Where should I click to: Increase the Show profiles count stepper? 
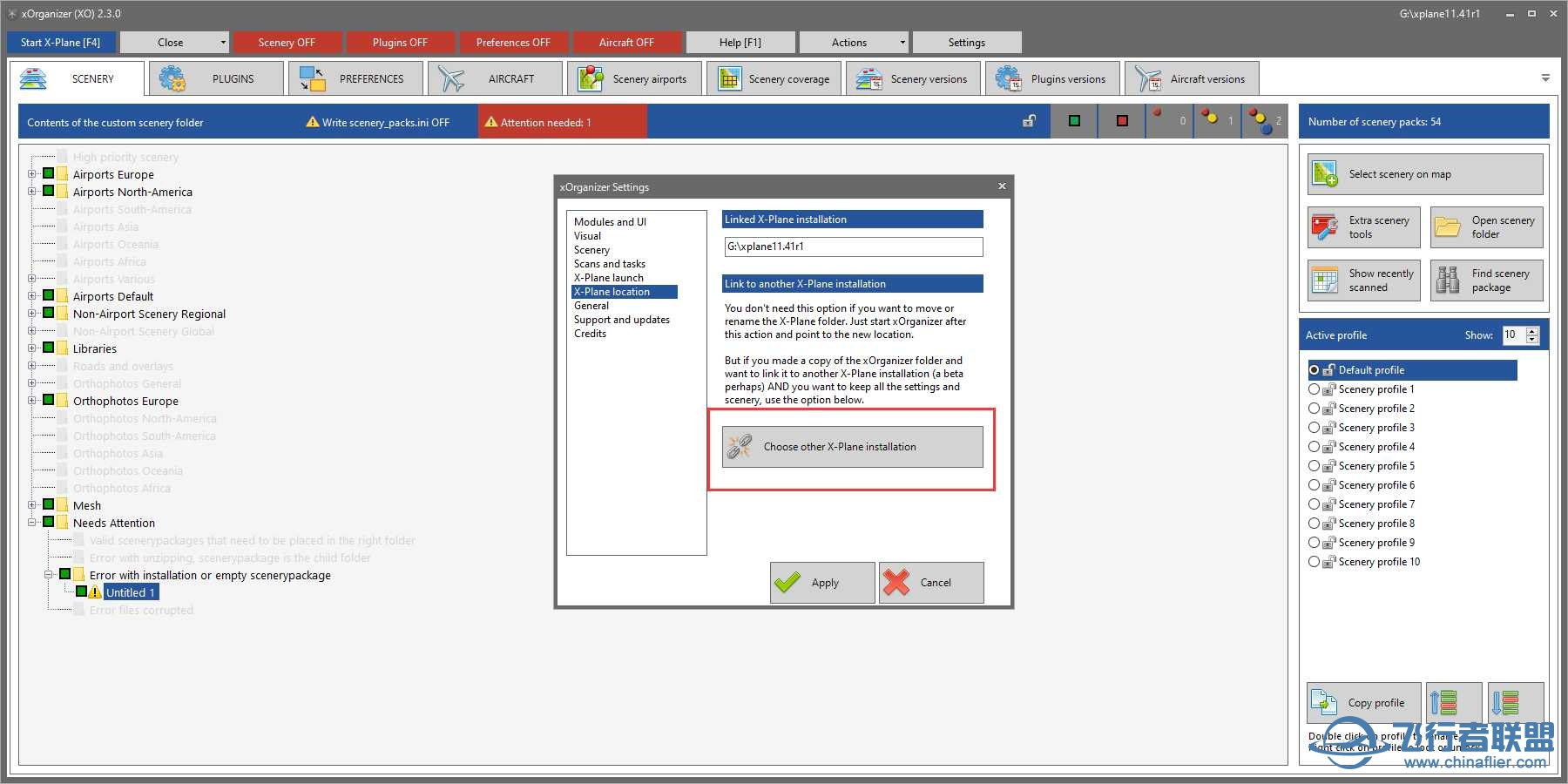click(1532, 331)
